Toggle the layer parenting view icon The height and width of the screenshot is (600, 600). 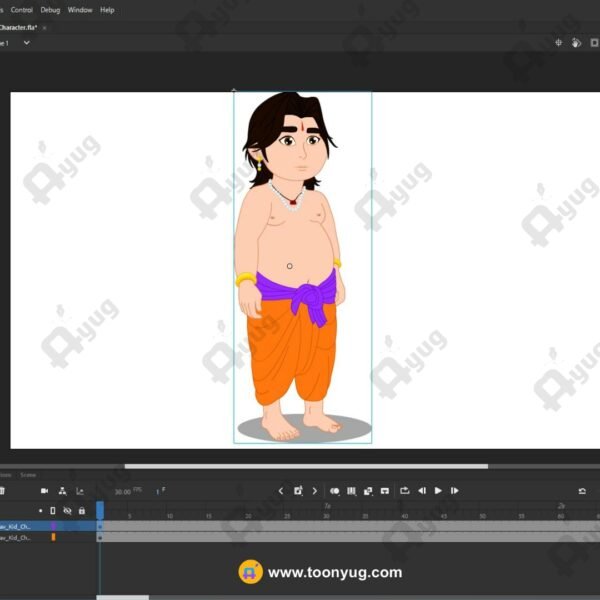(x=62, y=491)
